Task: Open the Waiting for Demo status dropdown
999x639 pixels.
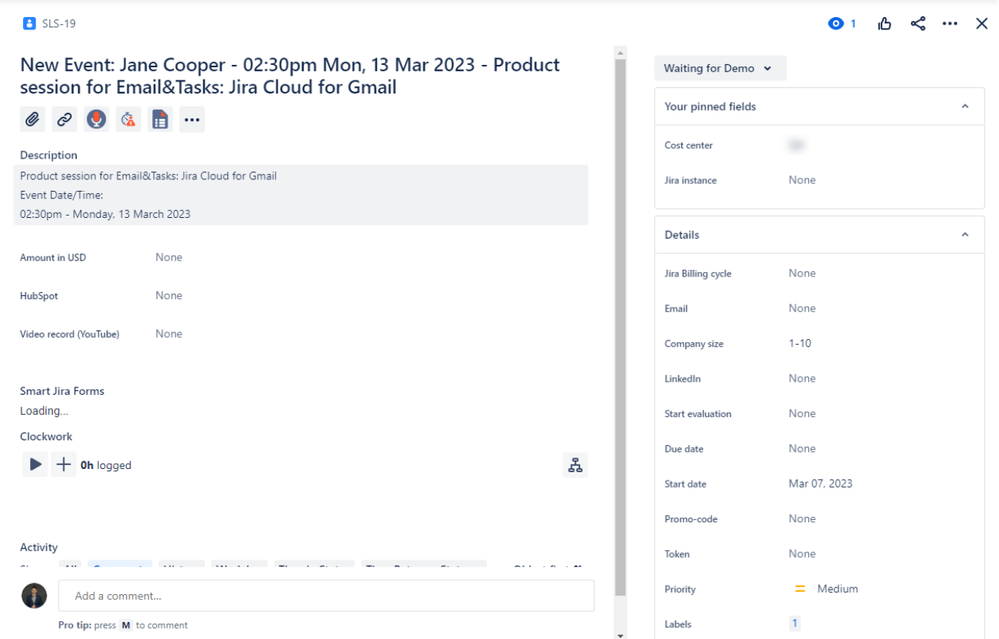Action: pyautogui.click(x=719, y=68)
